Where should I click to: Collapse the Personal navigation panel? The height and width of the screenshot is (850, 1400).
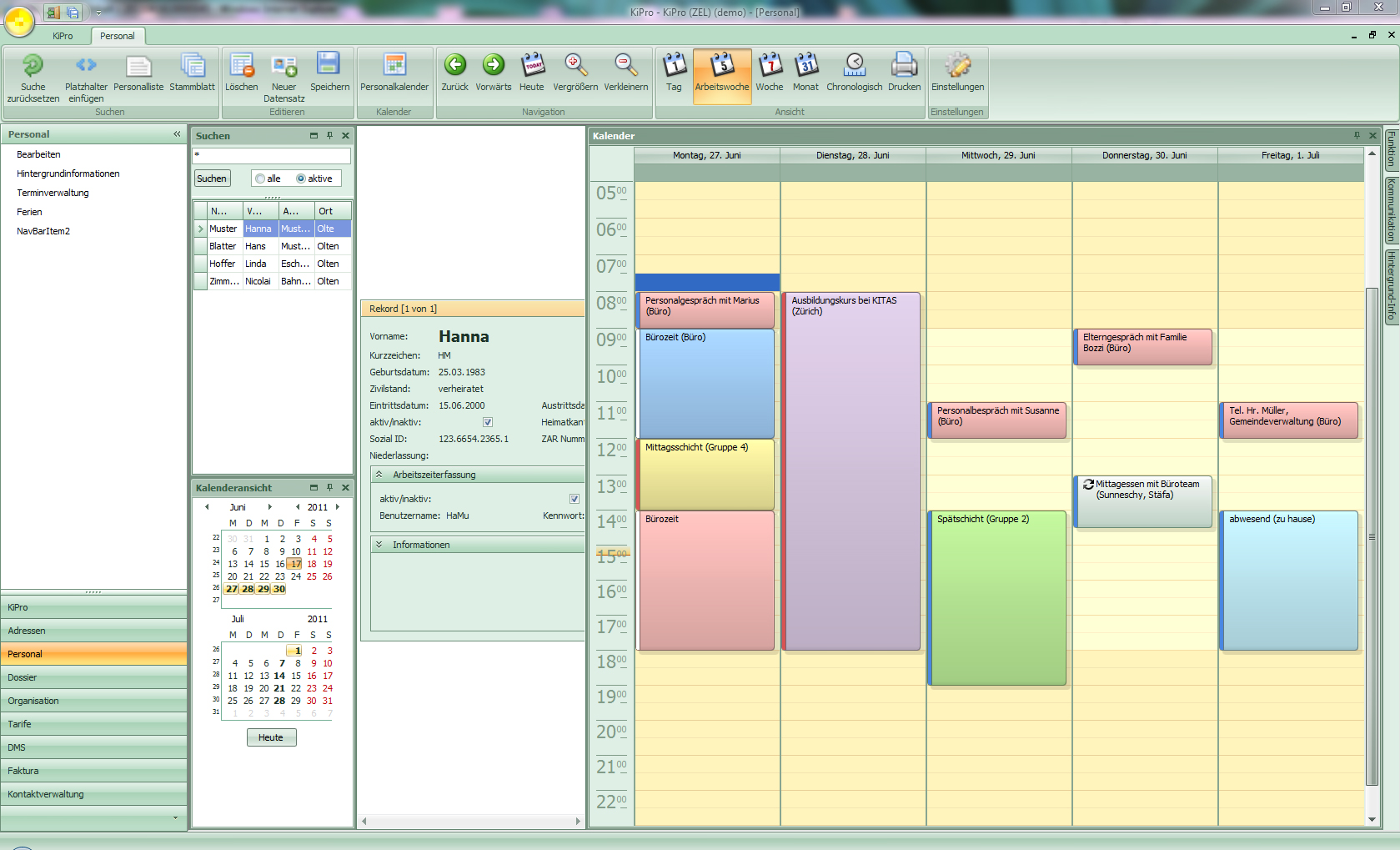click(177, 134)
